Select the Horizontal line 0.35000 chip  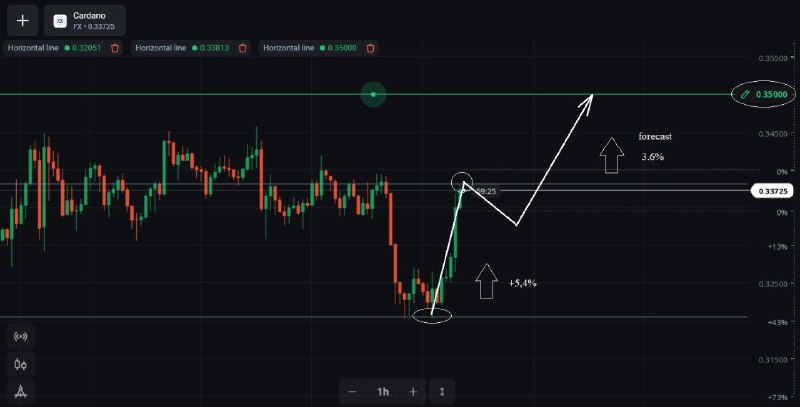(318, 48)
